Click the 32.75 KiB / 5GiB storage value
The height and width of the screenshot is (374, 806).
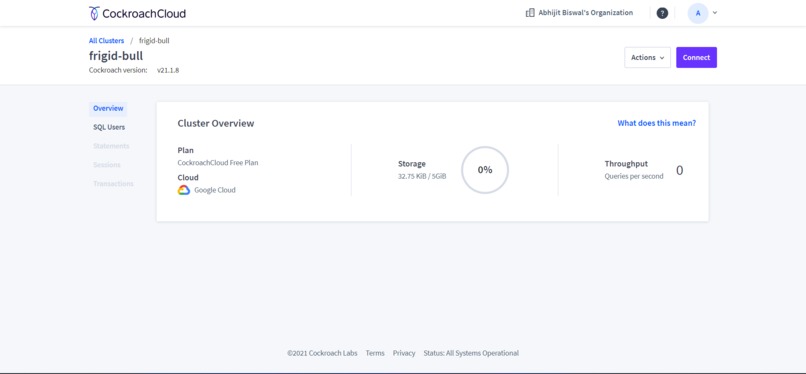(422, 176)
